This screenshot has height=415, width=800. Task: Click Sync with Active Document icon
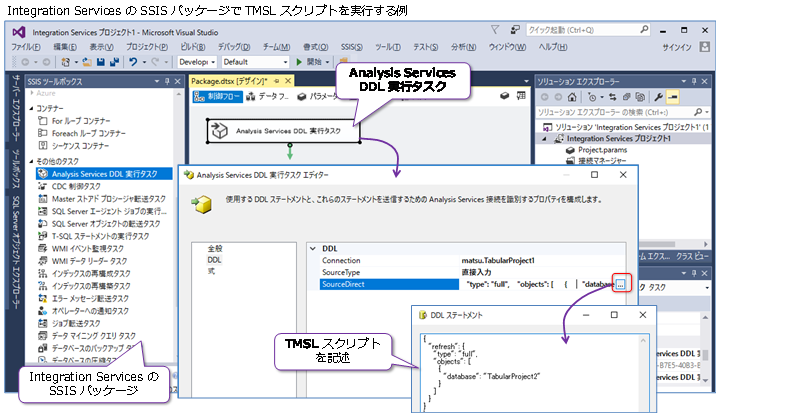612,97
